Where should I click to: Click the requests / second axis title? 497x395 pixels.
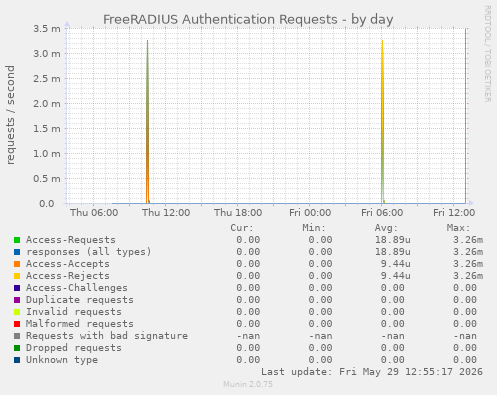(10, 115)
